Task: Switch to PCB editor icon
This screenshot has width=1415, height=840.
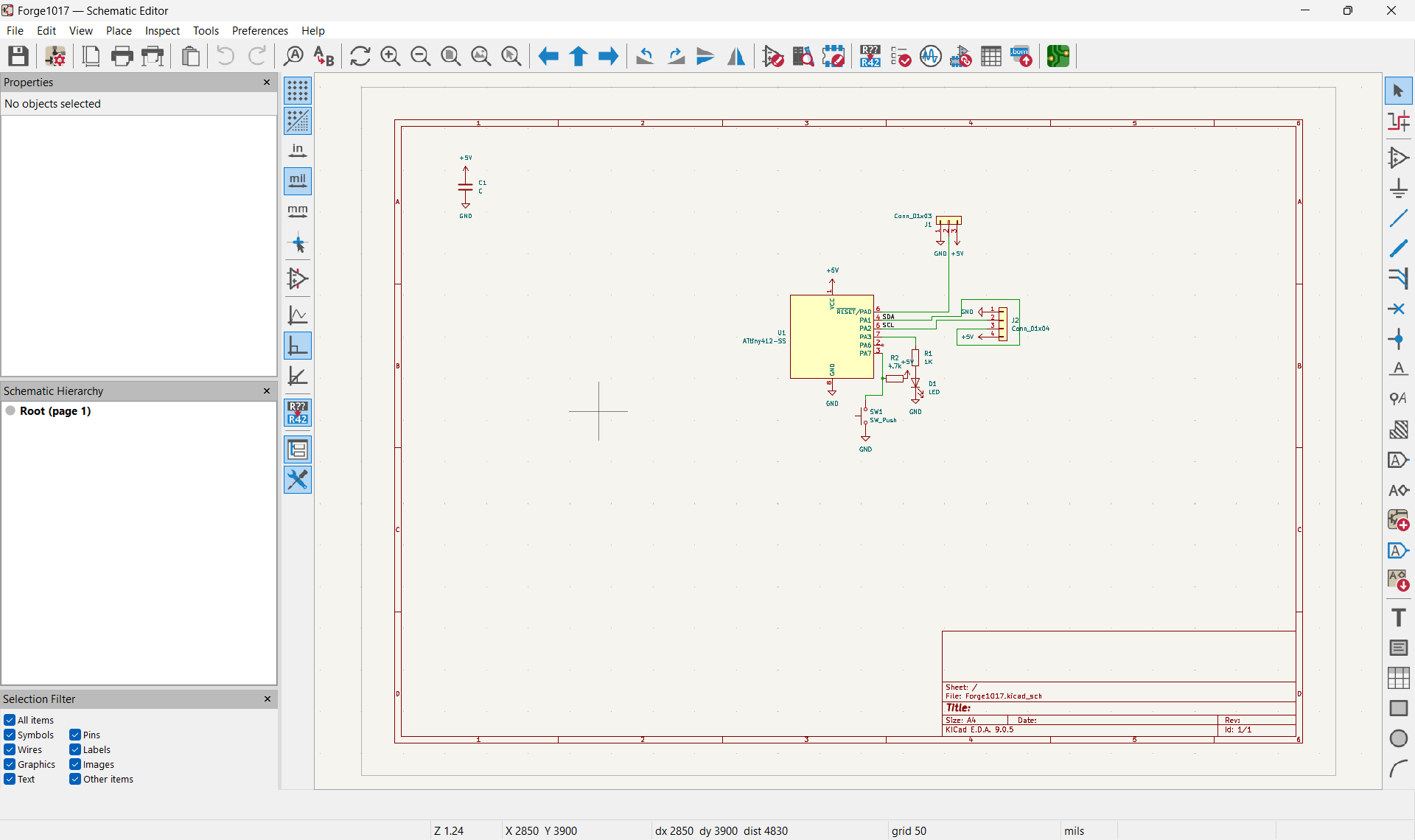Action: (x=1058, y=56)
